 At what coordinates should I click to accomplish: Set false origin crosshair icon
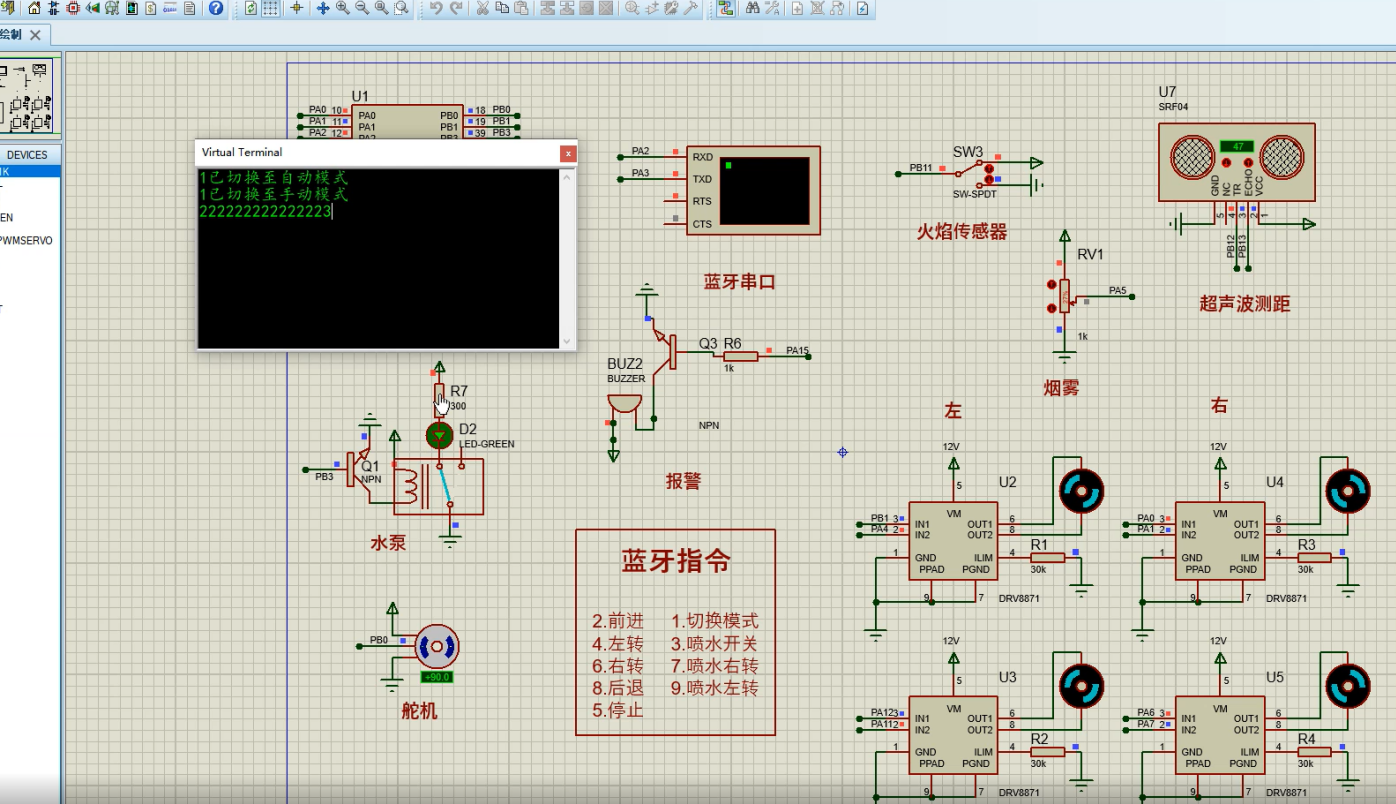point(297,8)
